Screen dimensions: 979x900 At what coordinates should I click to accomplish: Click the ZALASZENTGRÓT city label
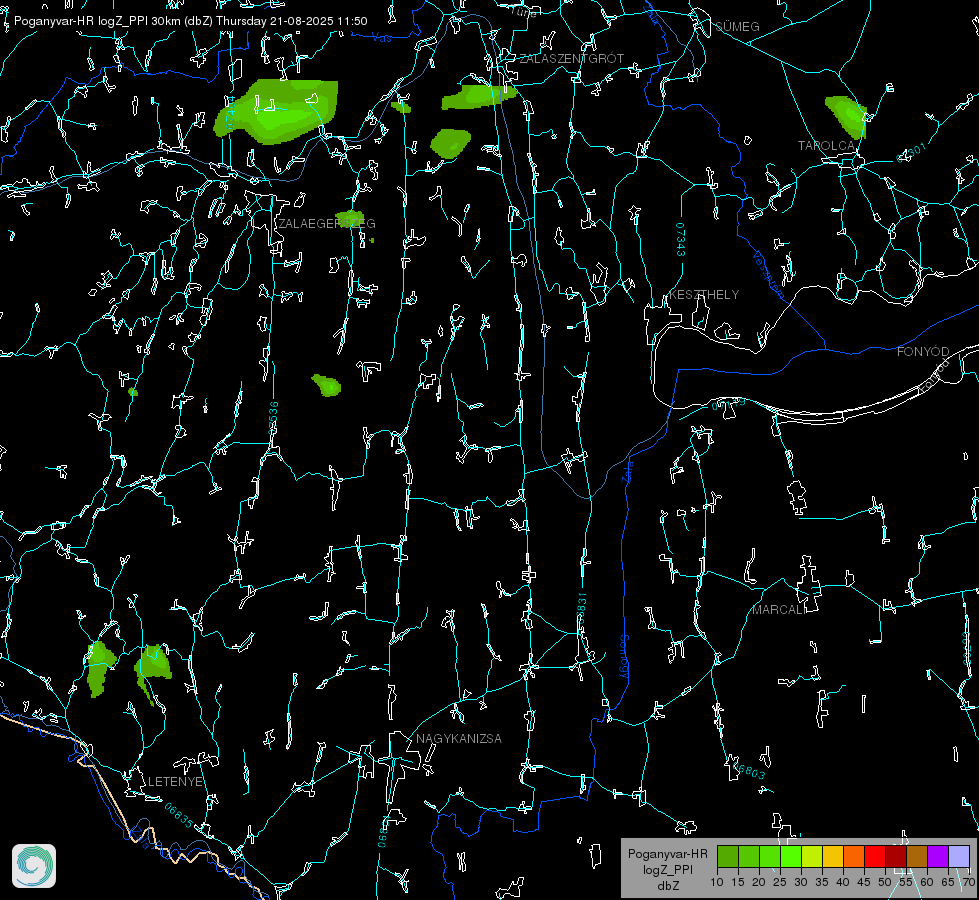[571, 58]
